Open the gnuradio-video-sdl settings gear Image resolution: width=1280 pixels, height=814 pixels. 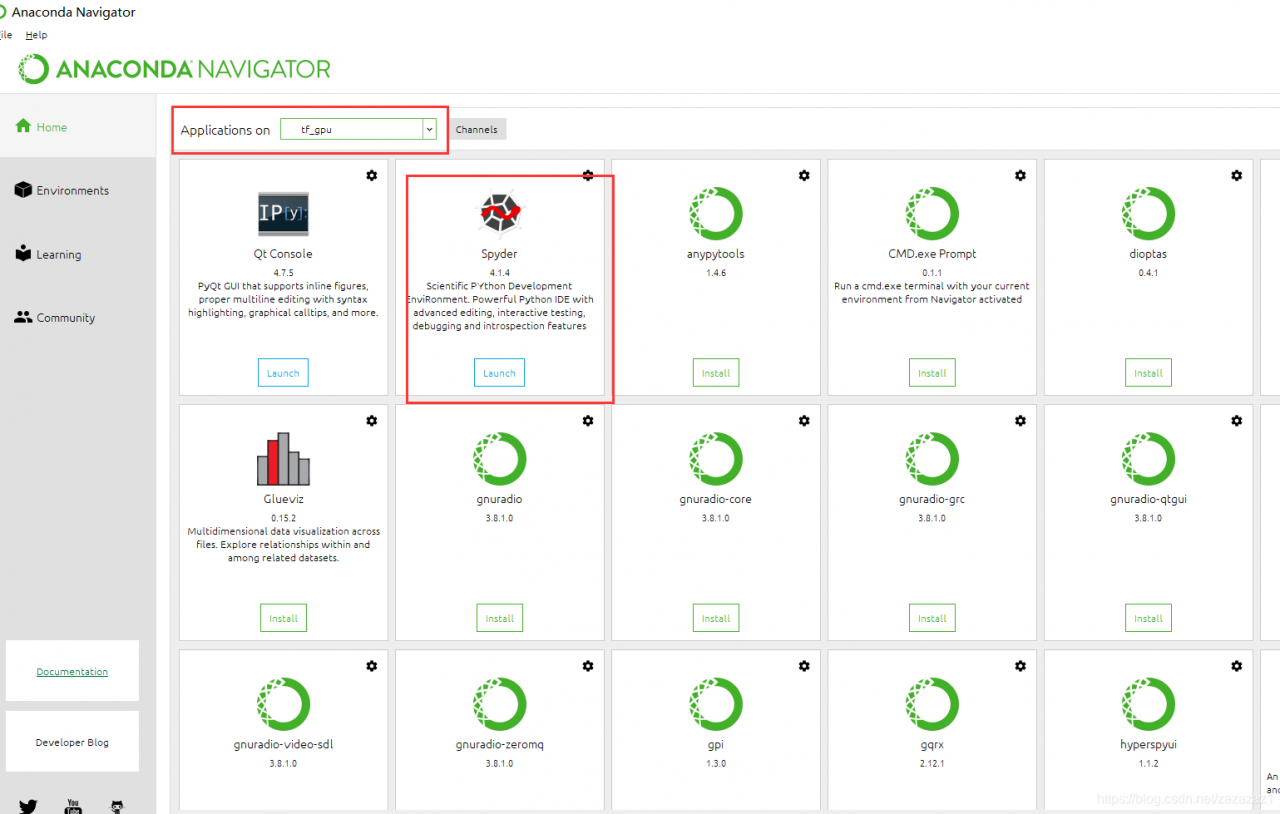(372, 666)
